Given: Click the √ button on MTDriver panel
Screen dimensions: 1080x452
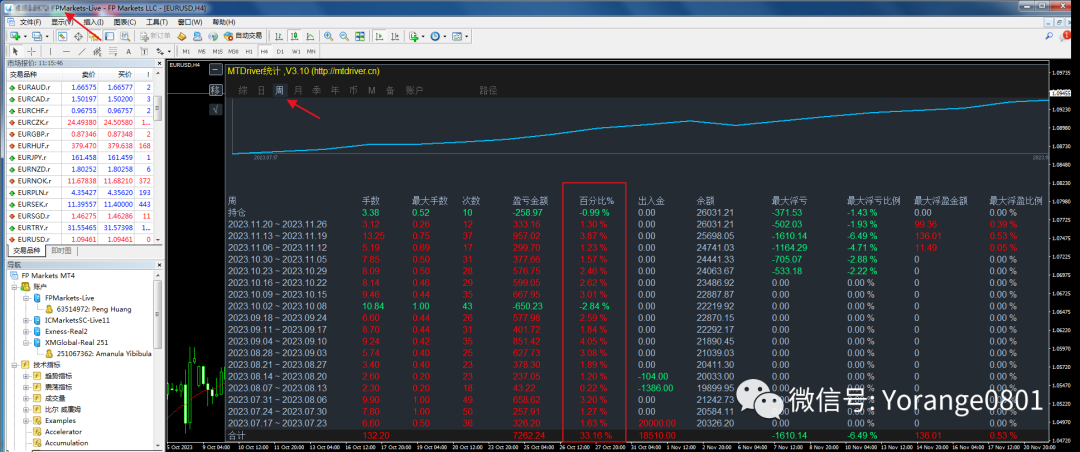Looking at the screenshot, I should [216, 109].
